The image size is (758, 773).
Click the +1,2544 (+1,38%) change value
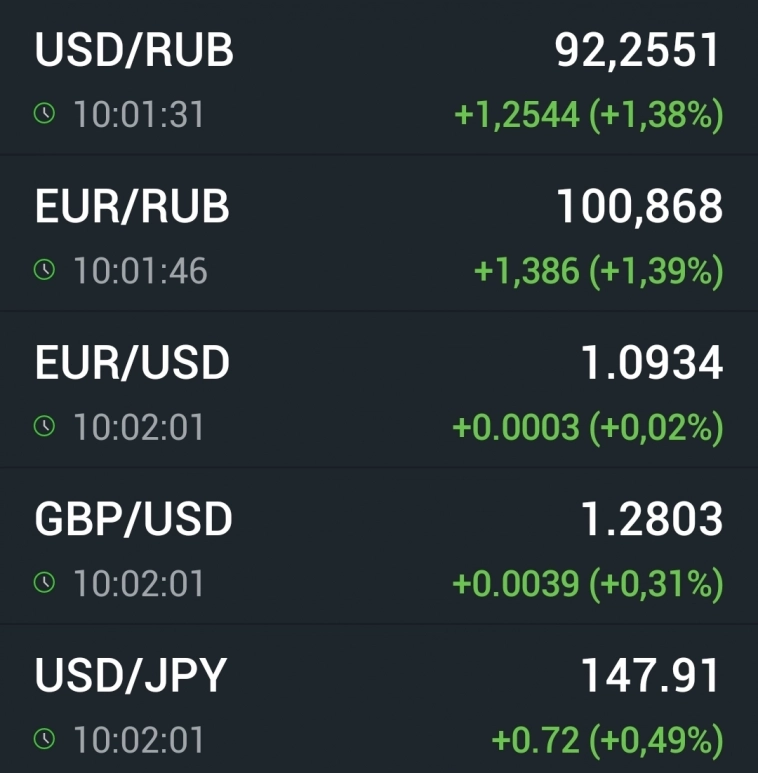(588, 116)
